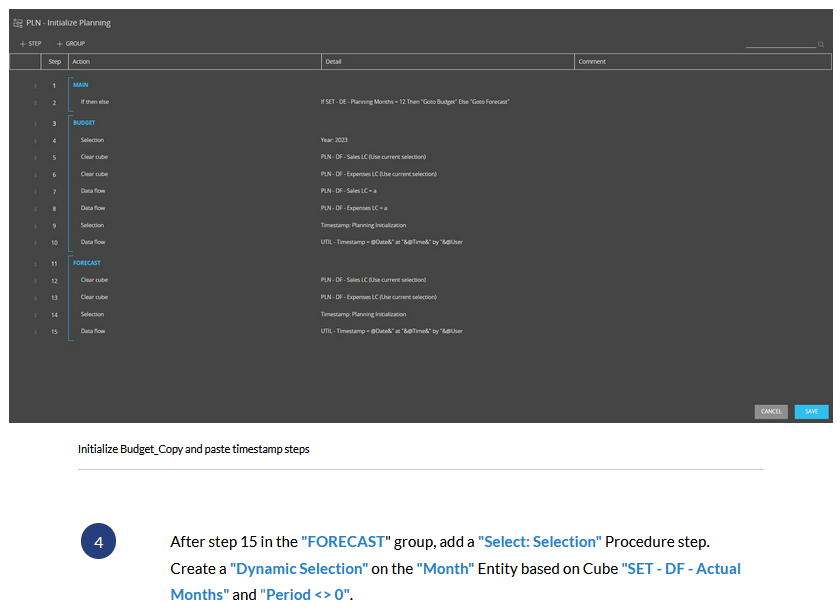840x615 pixels.
Task: Click the PLN - DF - Expenses LC = a detail
Action: tap(354, 208)
